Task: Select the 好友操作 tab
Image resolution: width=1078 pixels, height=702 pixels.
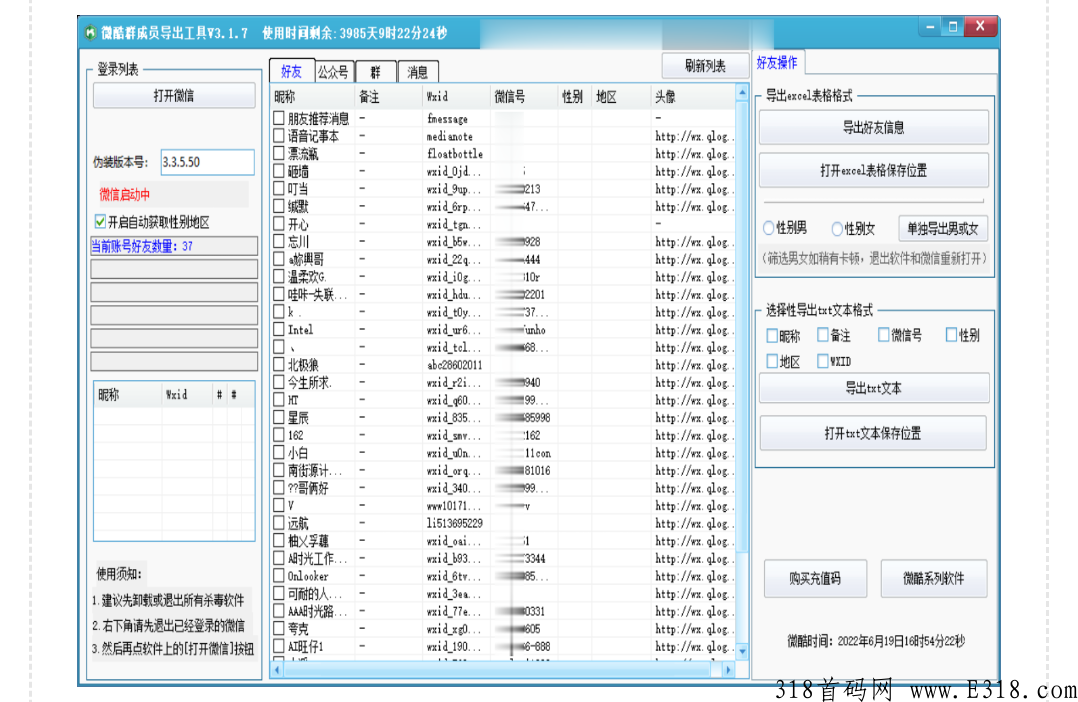Action: 778,63
